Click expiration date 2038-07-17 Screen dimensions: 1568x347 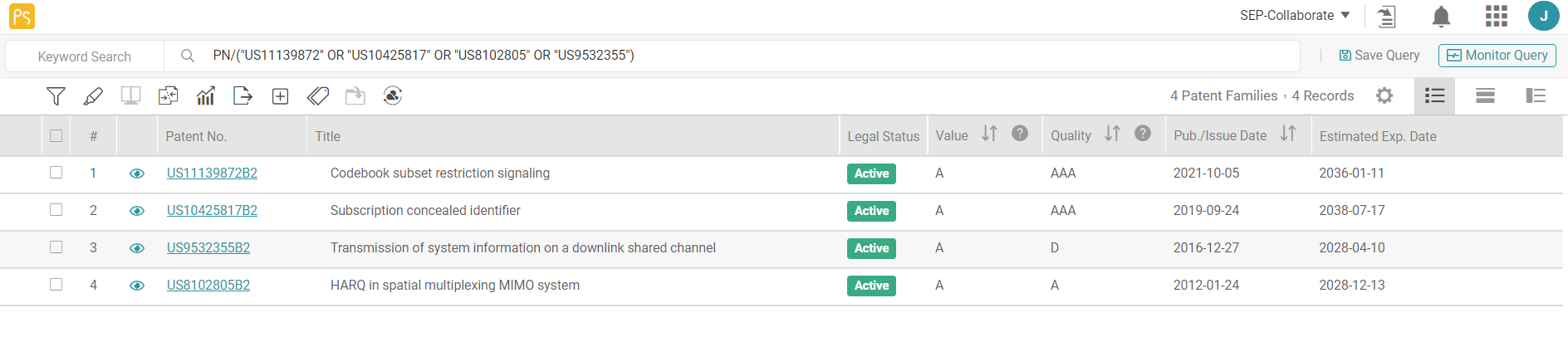[1352, 211]
